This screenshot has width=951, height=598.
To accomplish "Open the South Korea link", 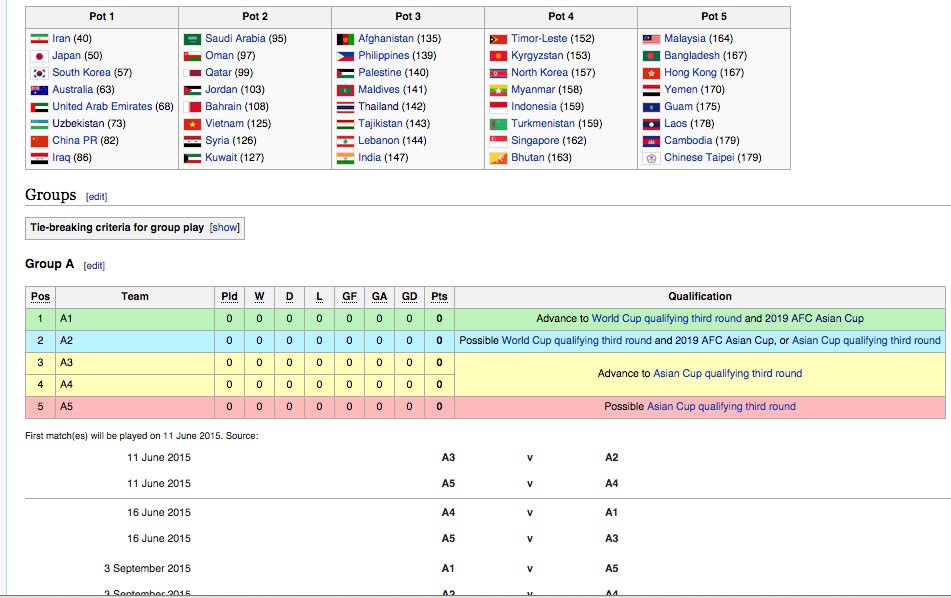I will tap(82, 73).
